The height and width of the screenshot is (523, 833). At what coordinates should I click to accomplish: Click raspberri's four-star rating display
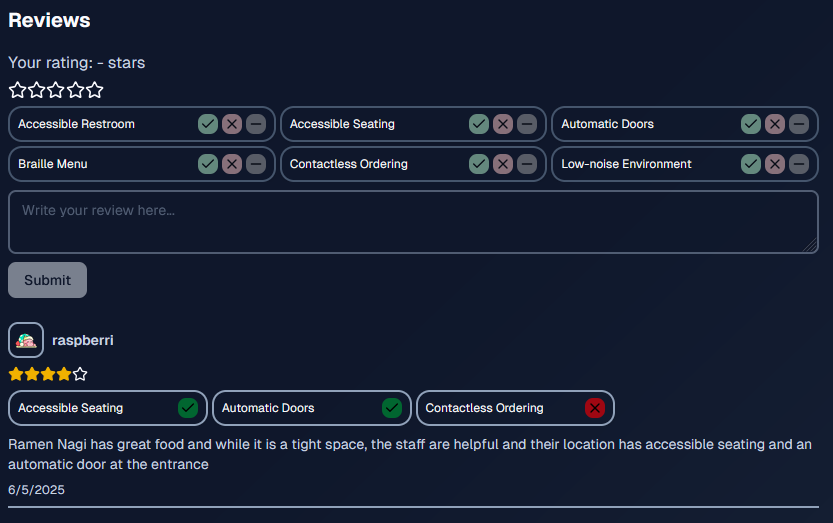click(48, 374)
